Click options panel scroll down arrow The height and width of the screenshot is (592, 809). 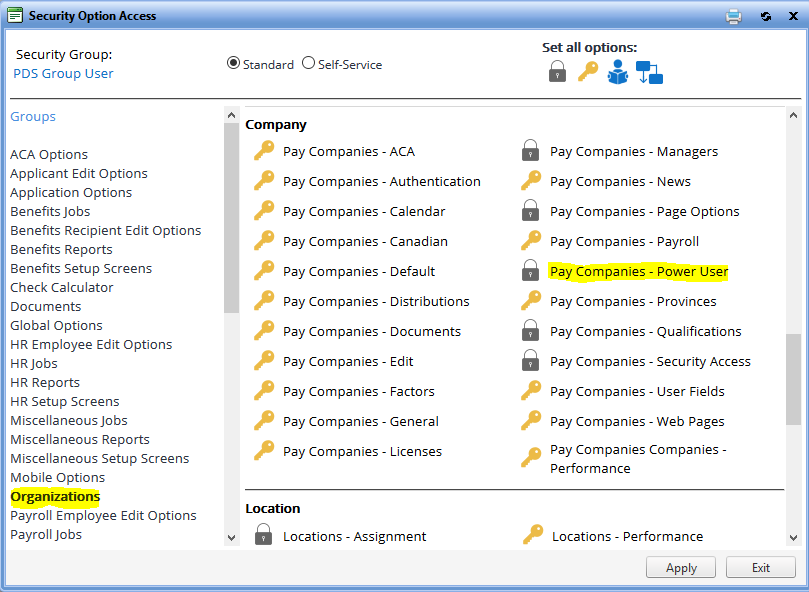(x=793, y=538)
